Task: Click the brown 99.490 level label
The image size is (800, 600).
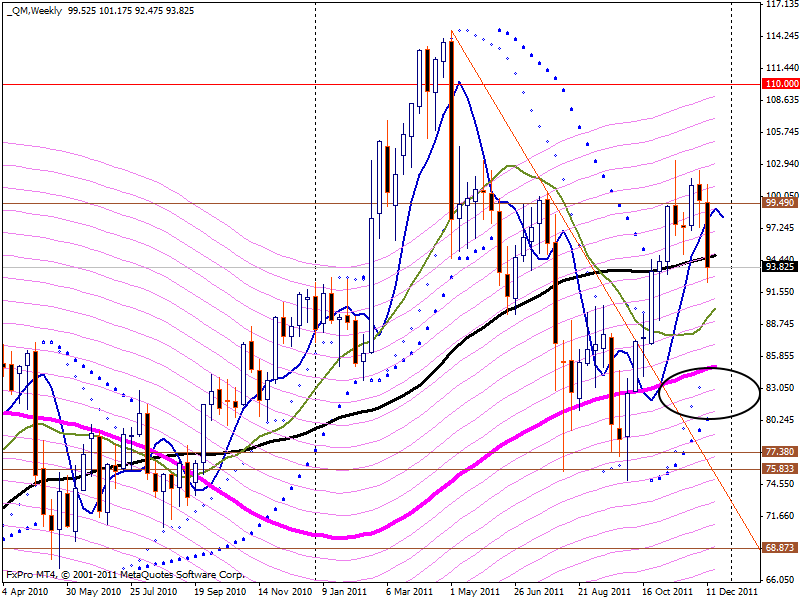Action: coord(780,203)
